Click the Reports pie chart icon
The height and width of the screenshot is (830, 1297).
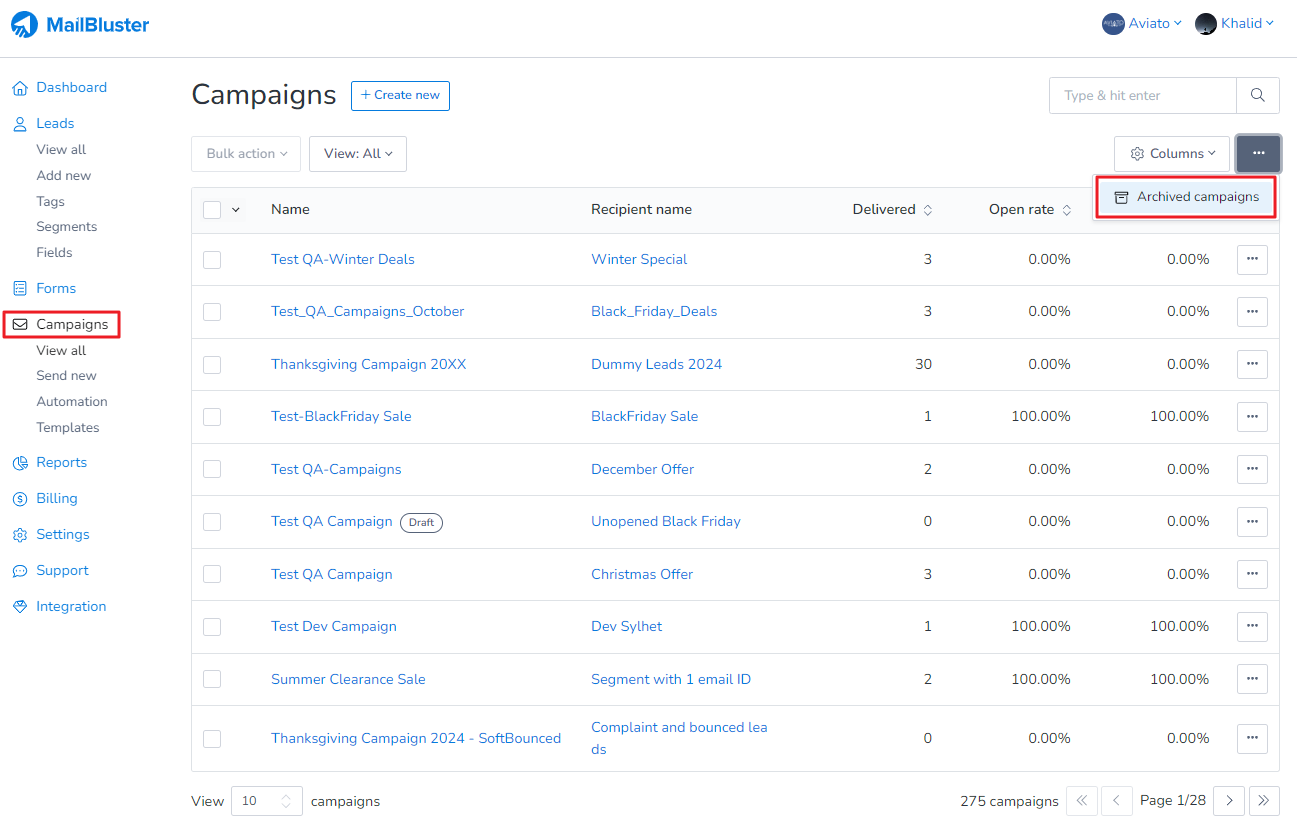20,463
